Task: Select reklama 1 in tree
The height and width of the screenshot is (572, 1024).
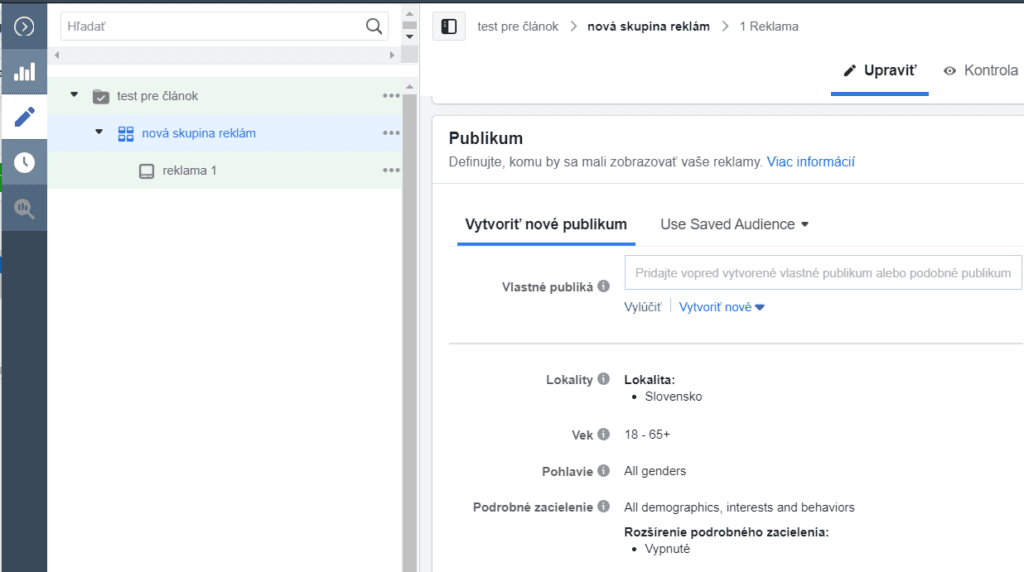Action: [x=189, y=170]
